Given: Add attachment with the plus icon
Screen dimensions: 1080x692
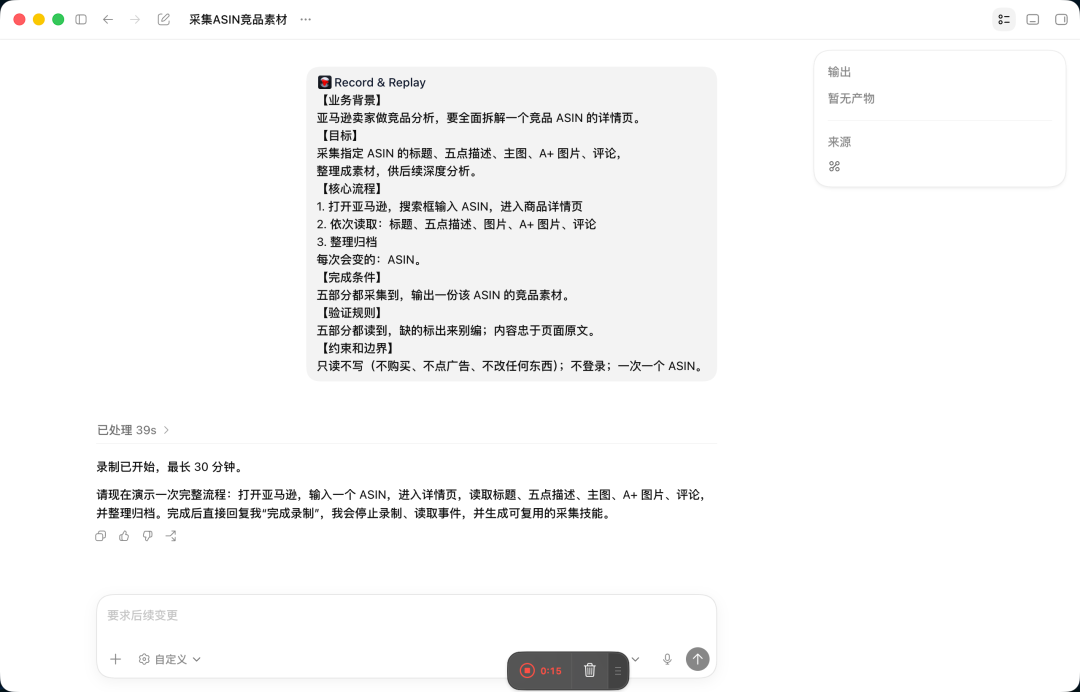Looking at the screenshot, I should pos(116,659).
